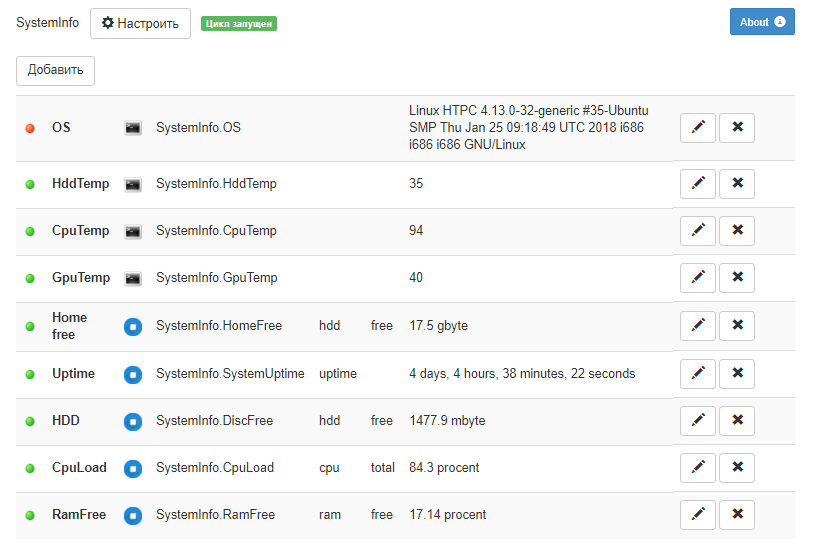Edit the Uptime row with pencil icon

coord(698,374)
